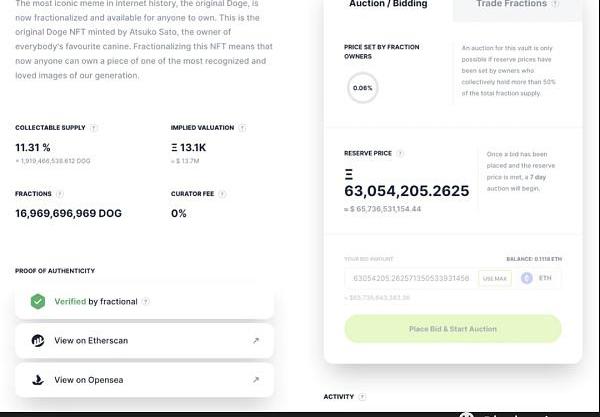Click the help icon beside Implied Valuation

point(242,128)
